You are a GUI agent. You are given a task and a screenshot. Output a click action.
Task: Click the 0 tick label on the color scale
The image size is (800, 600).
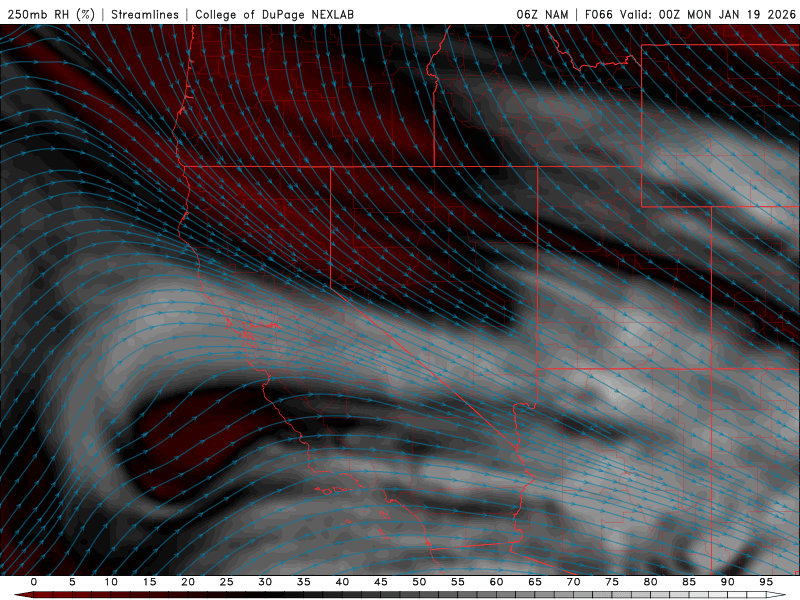(34, 582)
